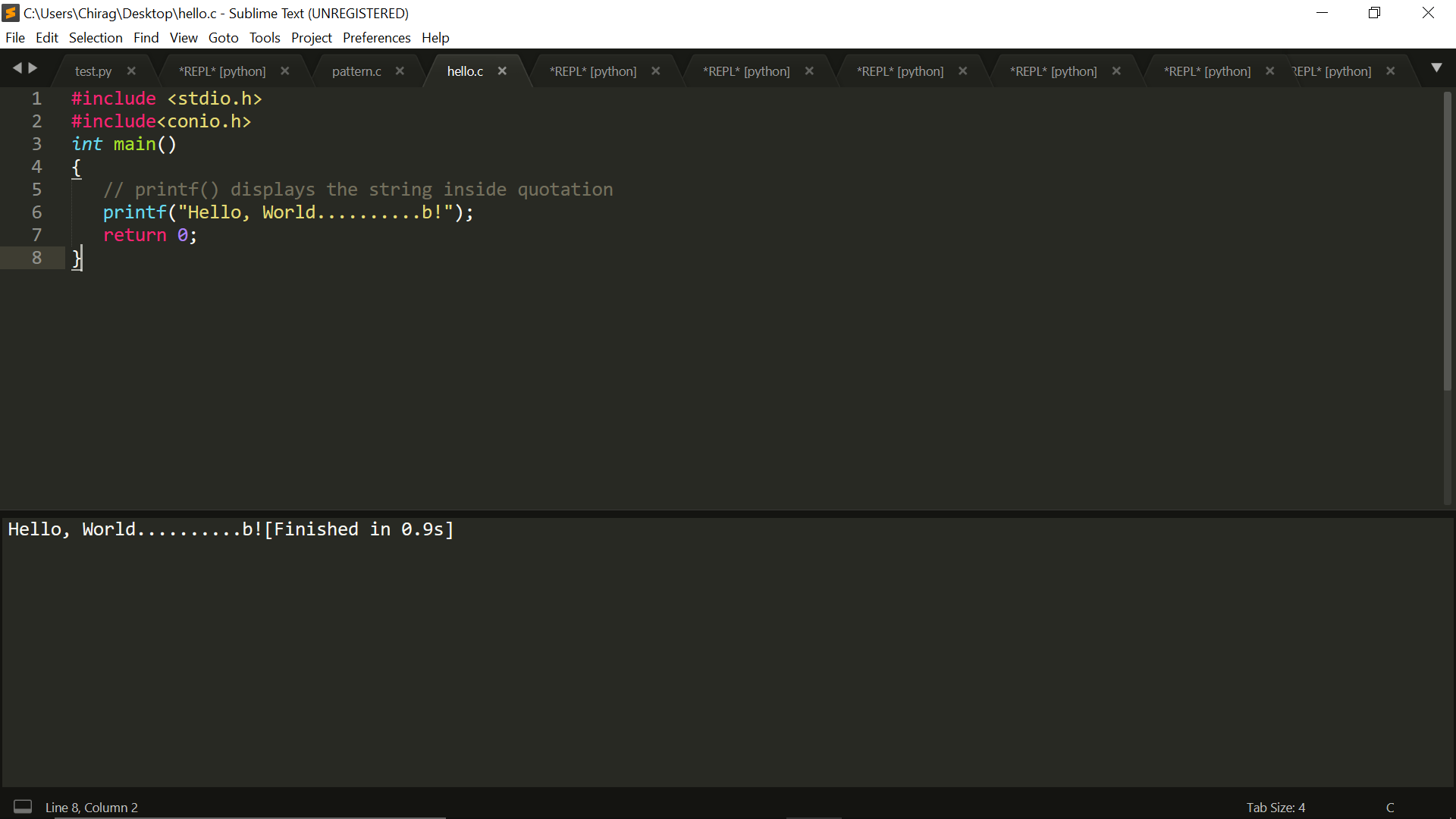This screenshot has width=1456, height=819.
Task: Close the first REPL python tab
Action: pos(284,70)
